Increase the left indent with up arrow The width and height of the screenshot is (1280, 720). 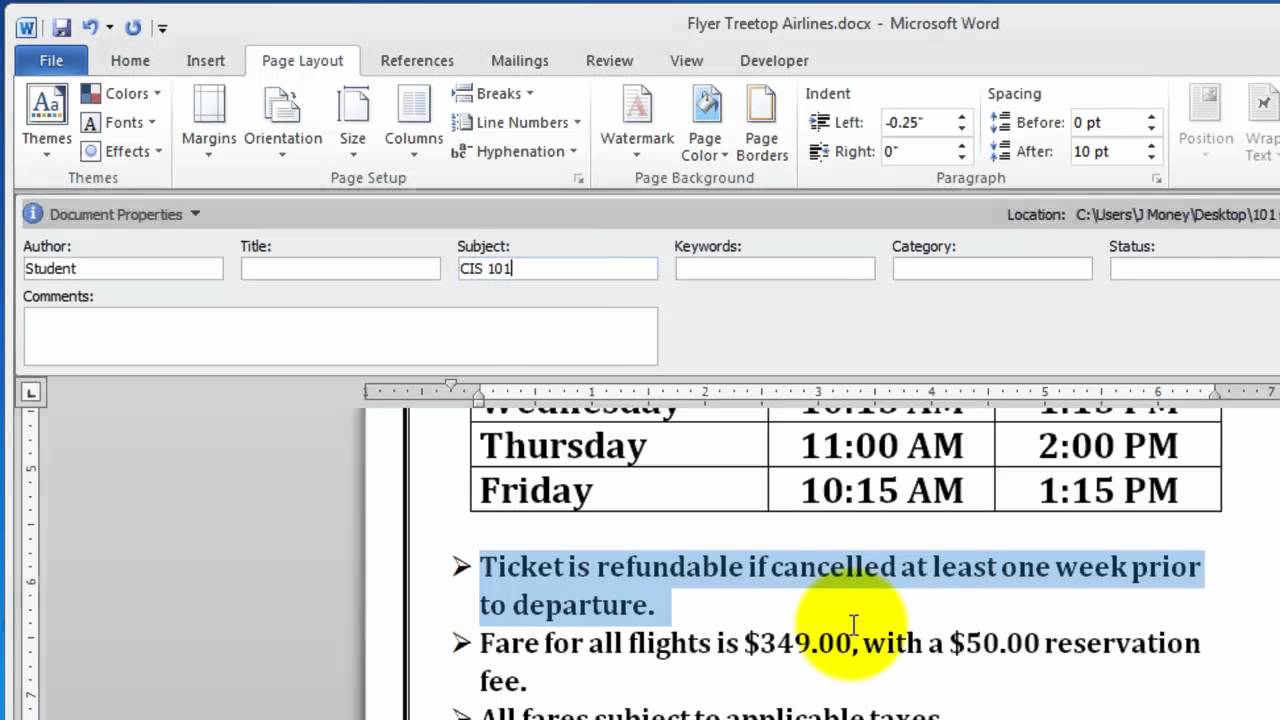[x=962, y=117]
